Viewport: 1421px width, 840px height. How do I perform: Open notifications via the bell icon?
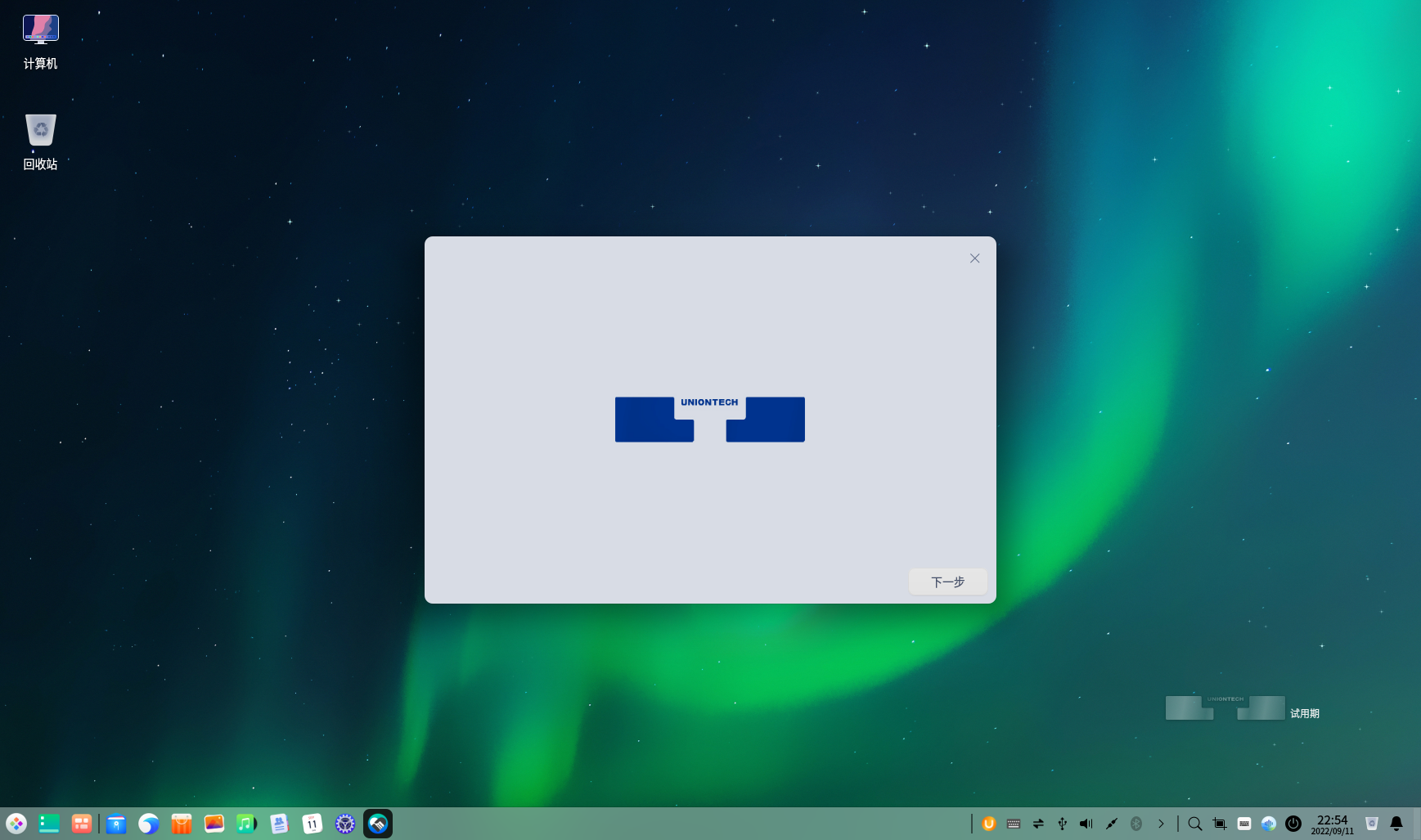coord(1396,824)
